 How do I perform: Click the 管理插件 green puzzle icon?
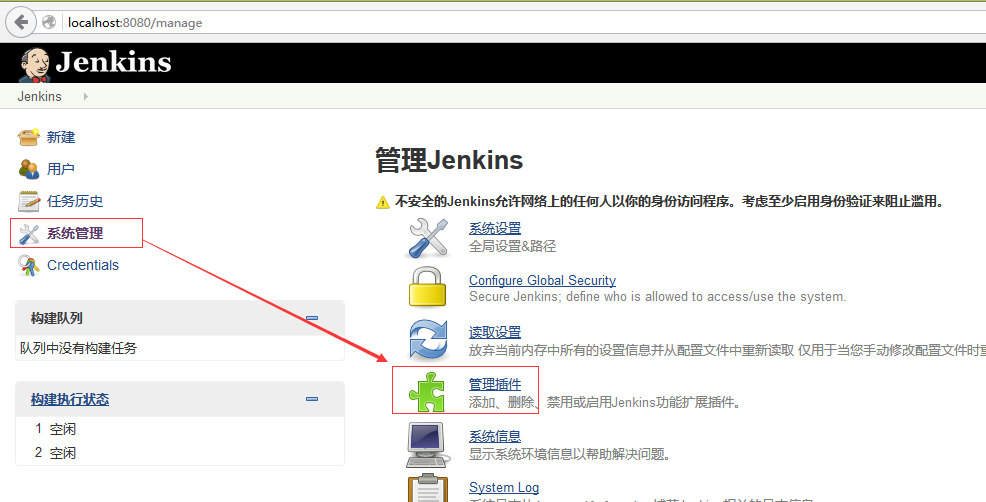coord(428,392)
